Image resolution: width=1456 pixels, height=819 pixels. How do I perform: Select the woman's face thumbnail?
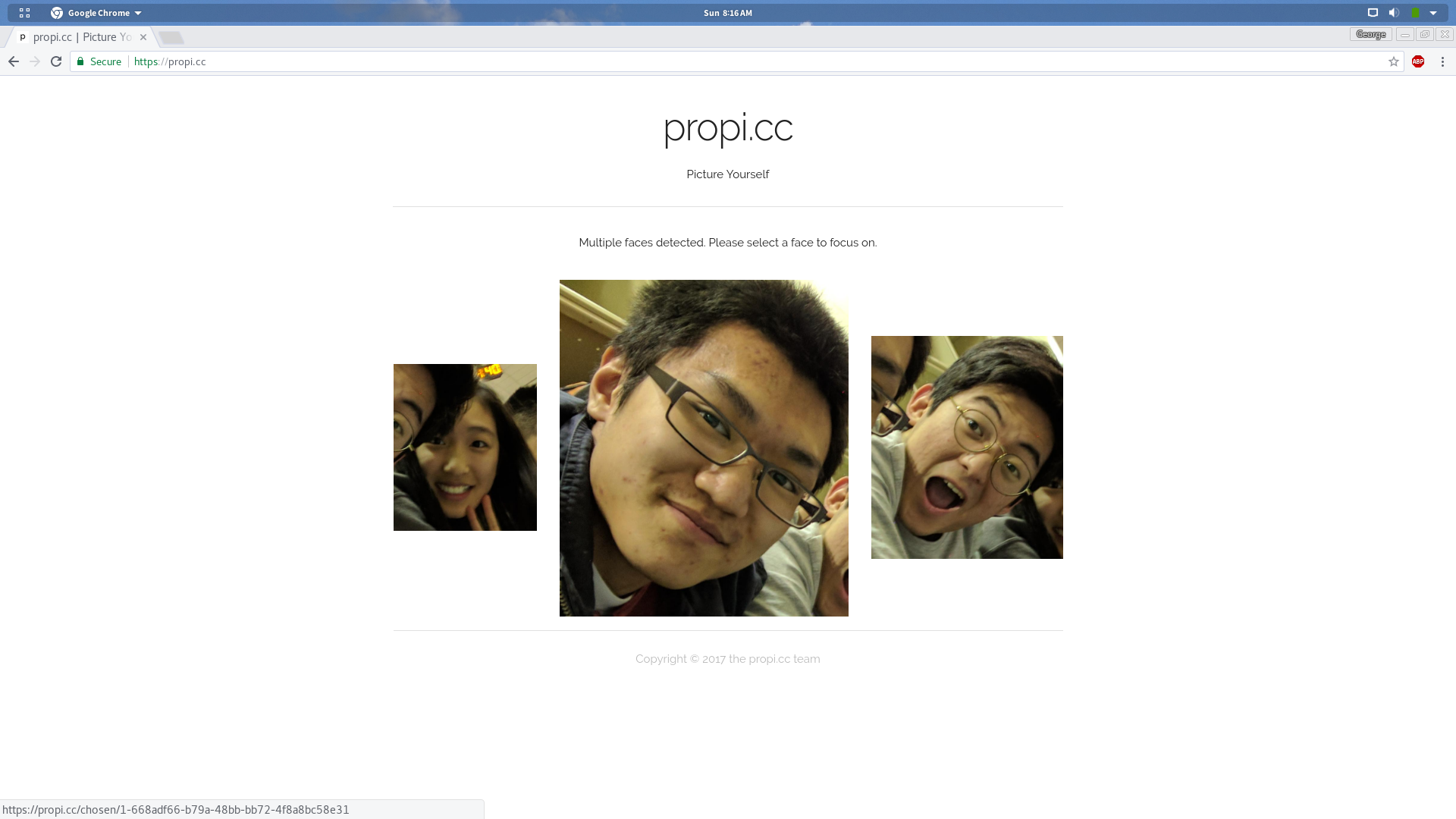(465, 447)
